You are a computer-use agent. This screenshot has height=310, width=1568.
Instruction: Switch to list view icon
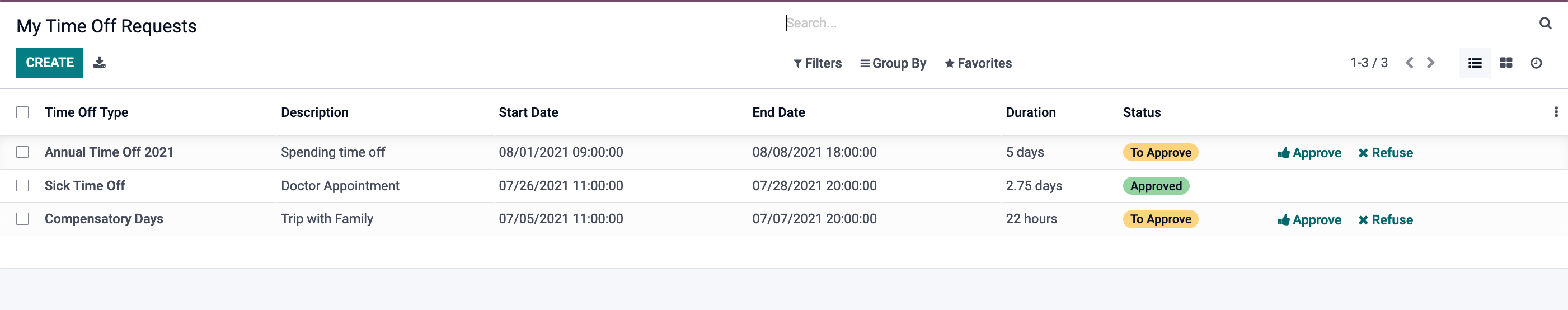pyautogui.click(x=1474, y=63)
